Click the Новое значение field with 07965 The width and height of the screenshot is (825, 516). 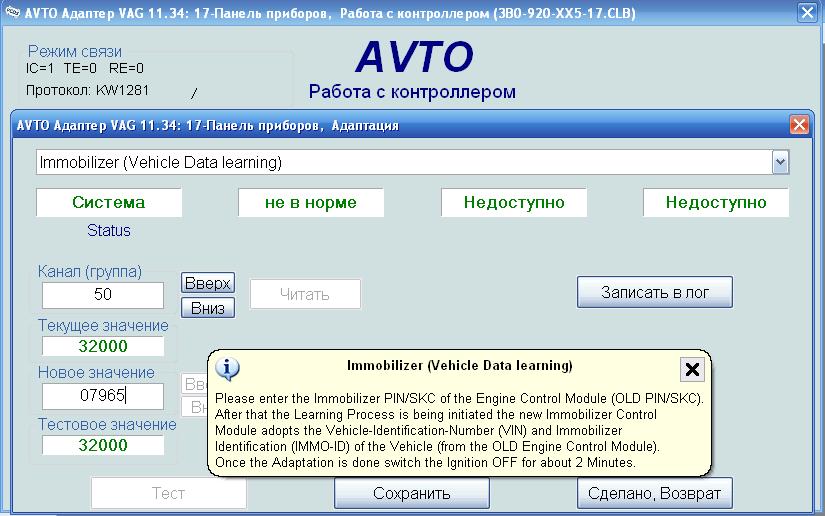pyautogui.click(x=103, y=396)
